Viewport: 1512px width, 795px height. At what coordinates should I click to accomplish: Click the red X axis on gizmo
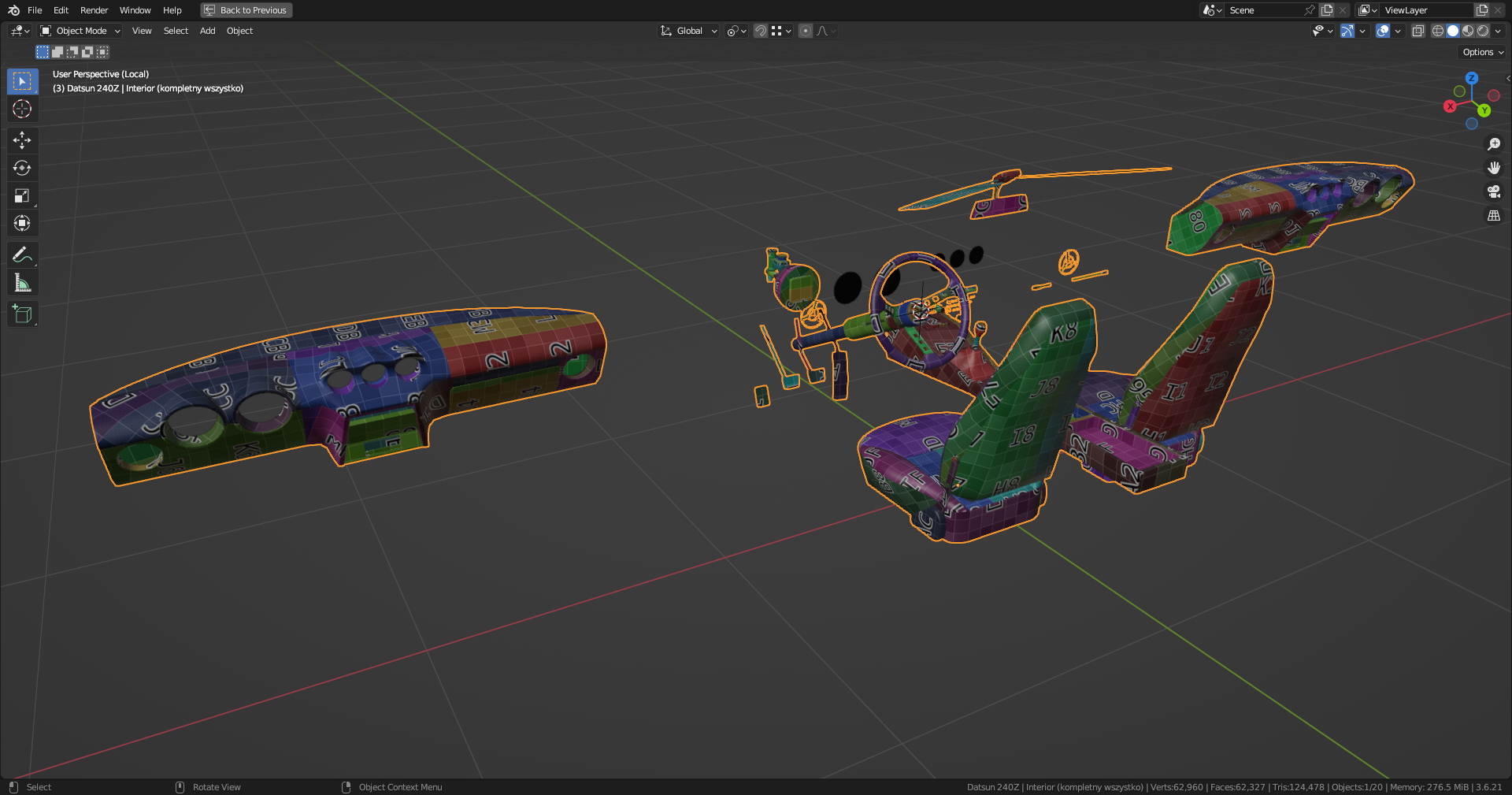click(x=1450, y=106)
